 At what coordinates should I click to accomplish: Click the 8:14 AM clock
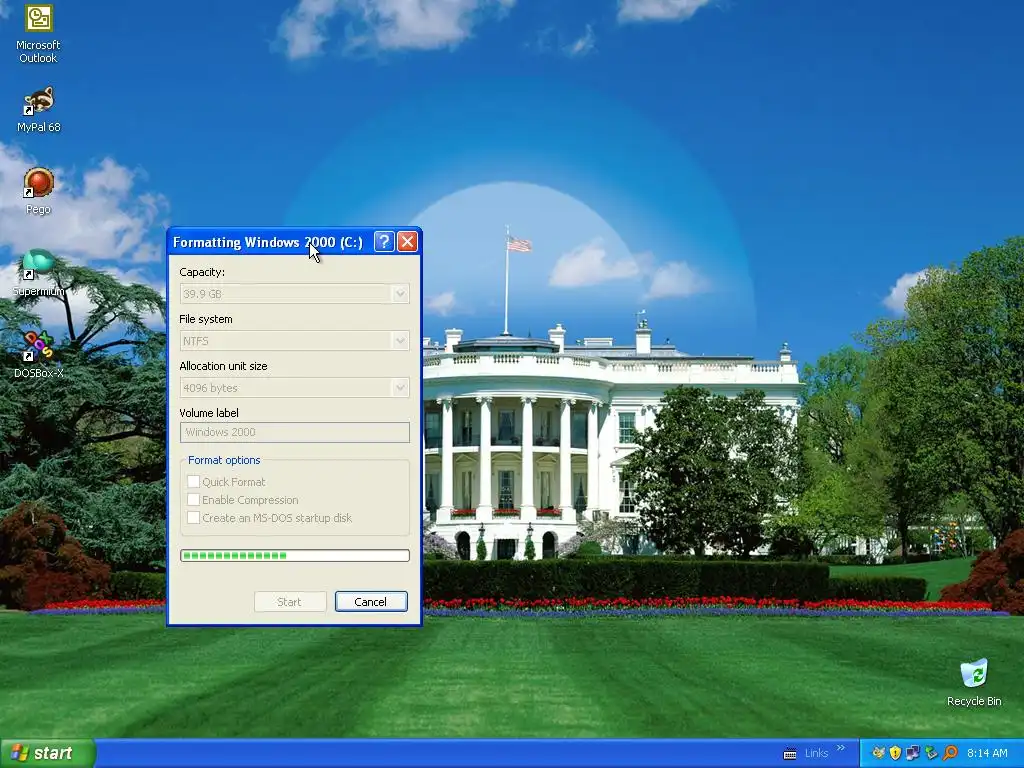[987, 753]
